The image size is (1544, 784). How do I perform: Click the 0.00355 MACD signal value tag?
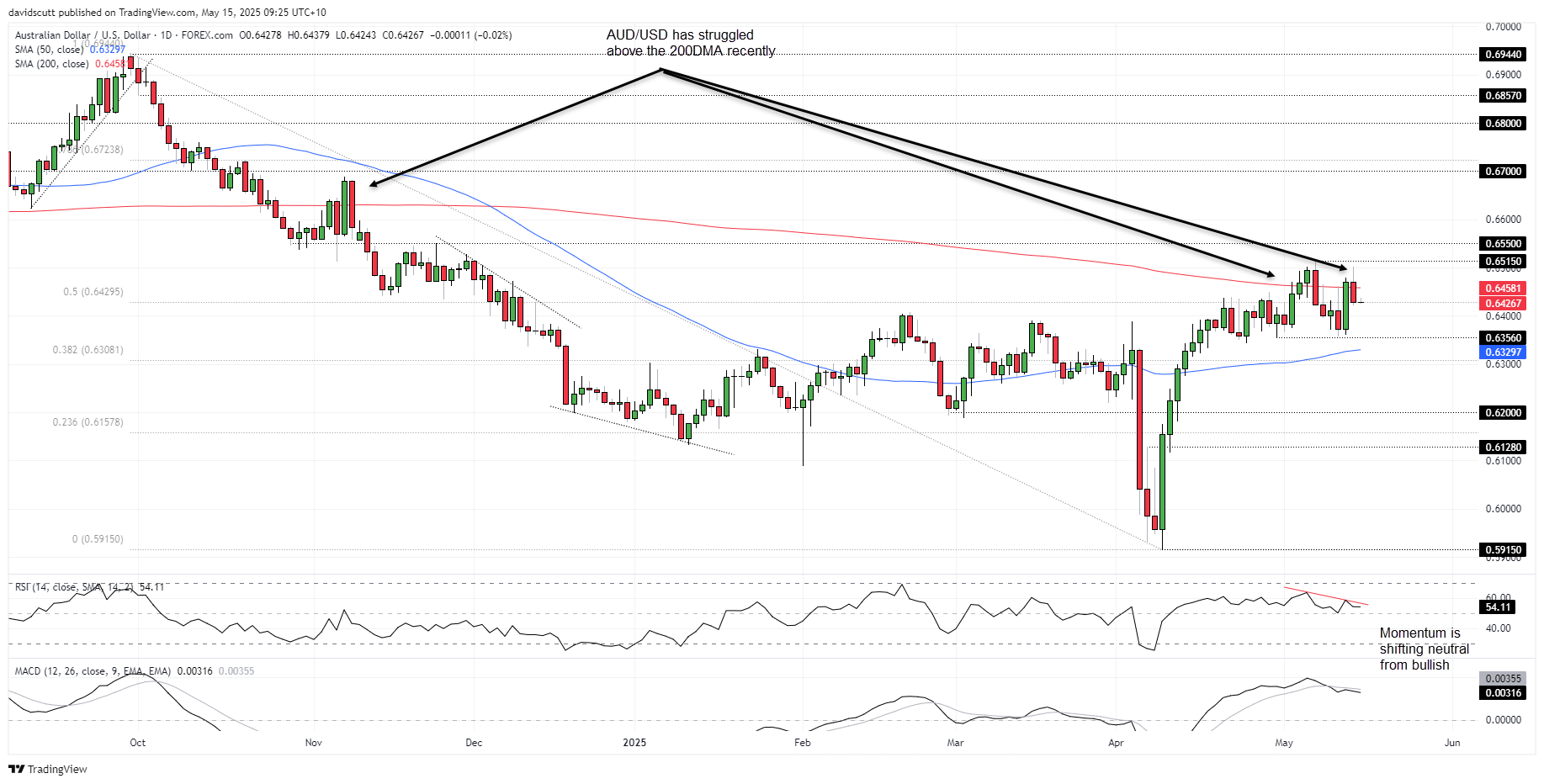pyautogui.click(x=1503, y=679)
